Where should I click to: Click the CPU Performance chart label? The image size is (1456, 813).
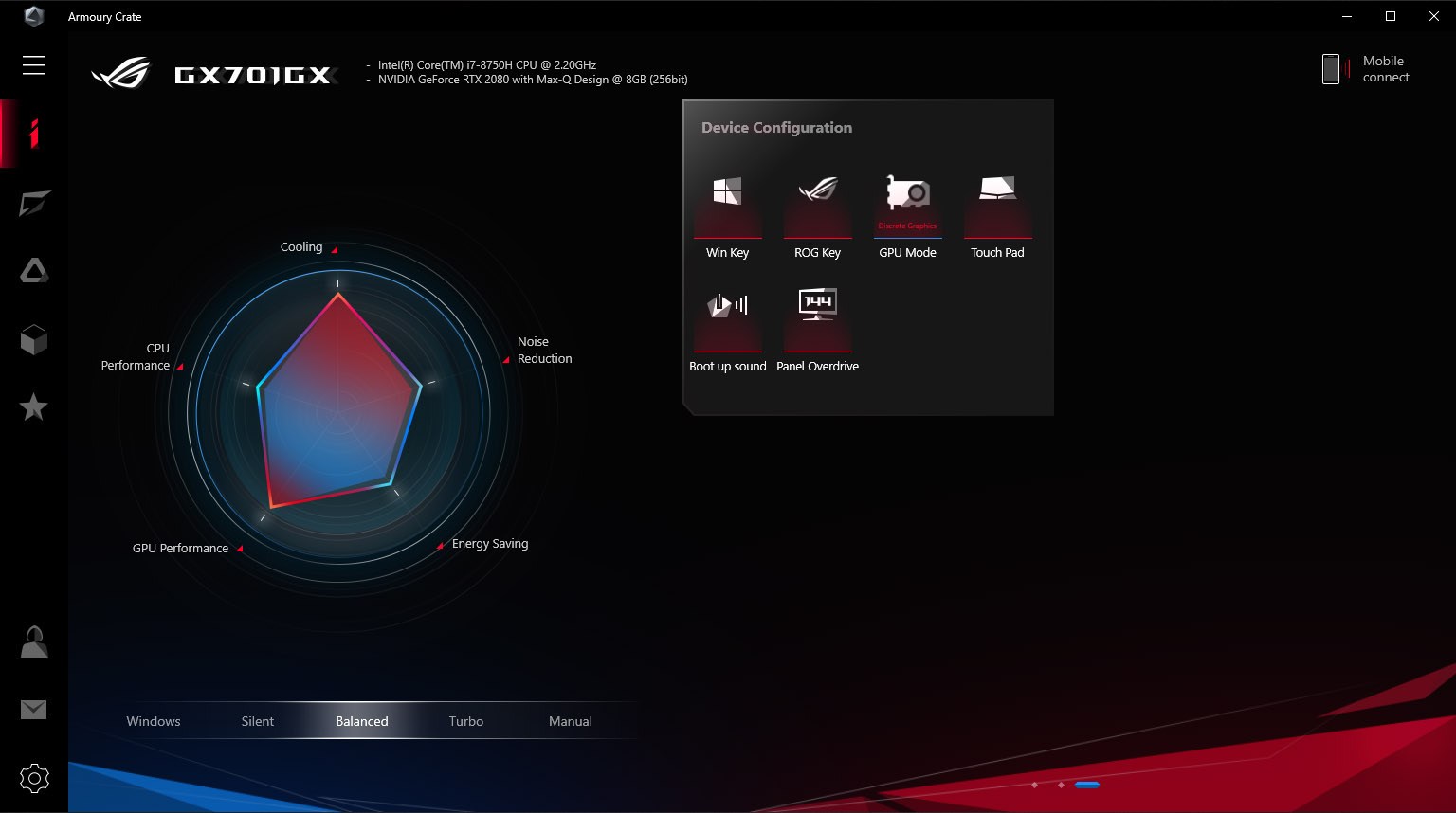coord(136,356)
